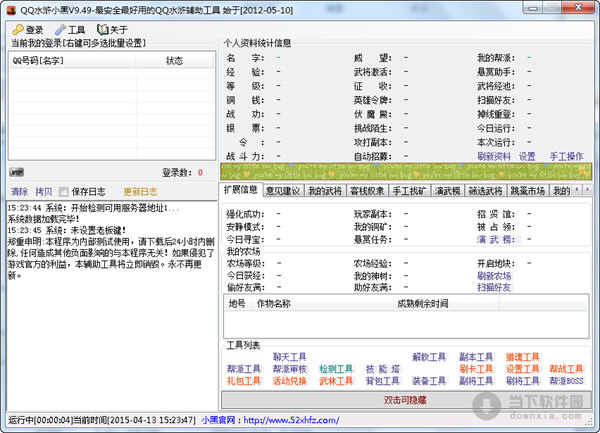Screen dimensions: 600x433
Task: Open the 帮派审核 tool
Action: [x=290, y=369]
